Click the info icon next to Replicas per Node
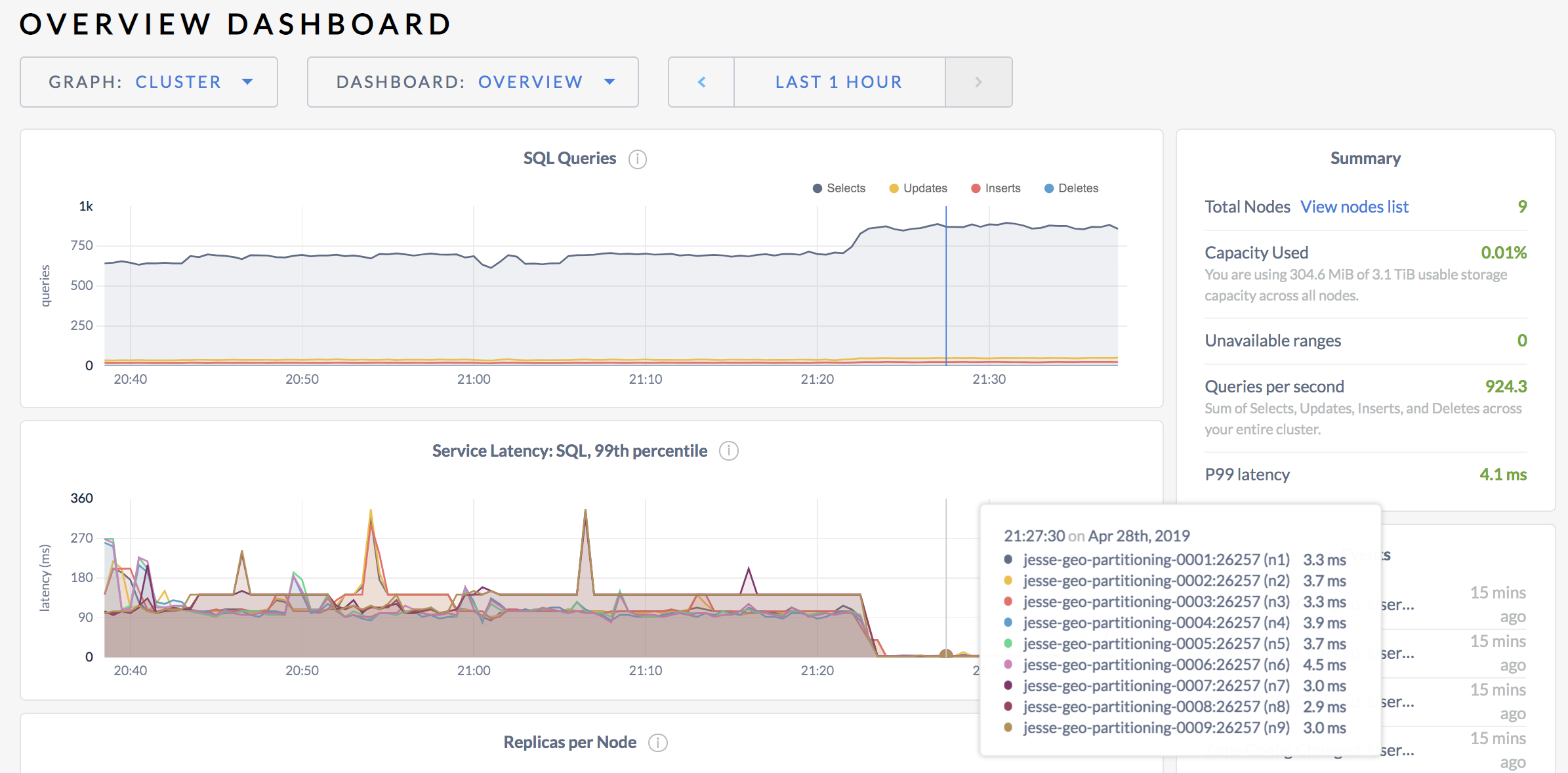Image resolution: width=1568 pixels, height=773 pixels. coord(659,742)
